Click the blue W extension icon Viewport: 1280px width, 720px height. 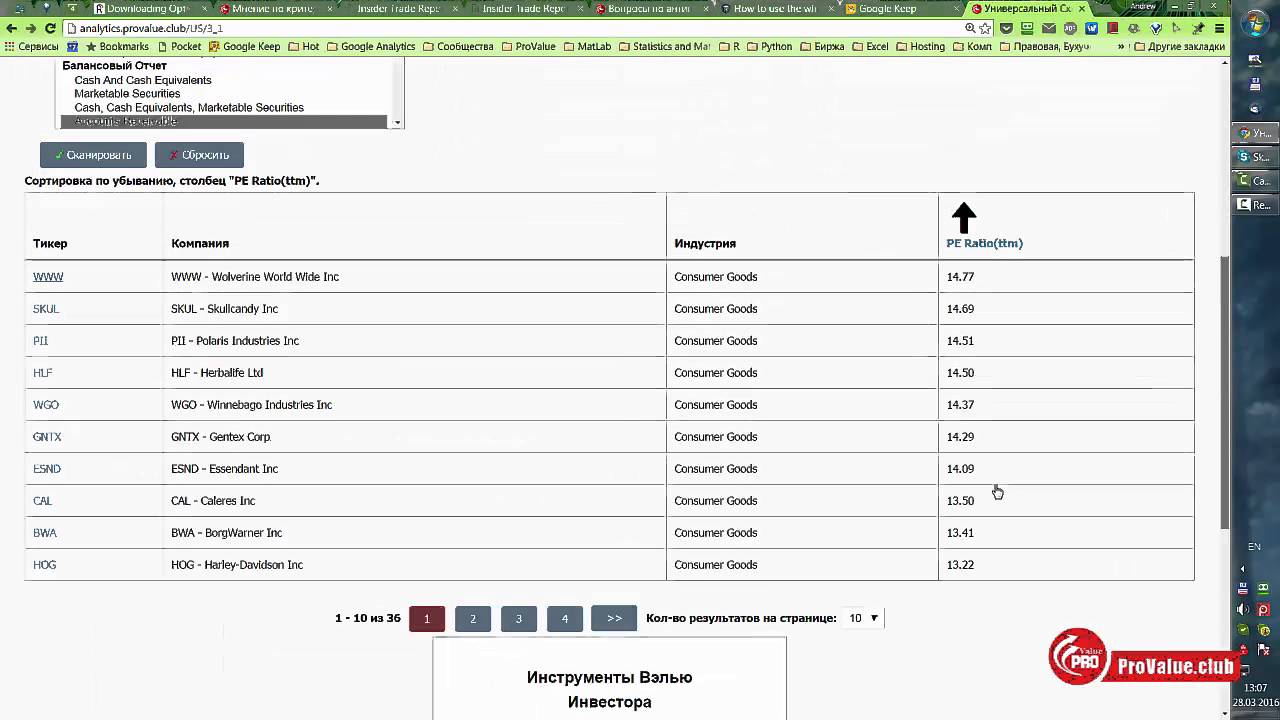[x=1091, y=28]
